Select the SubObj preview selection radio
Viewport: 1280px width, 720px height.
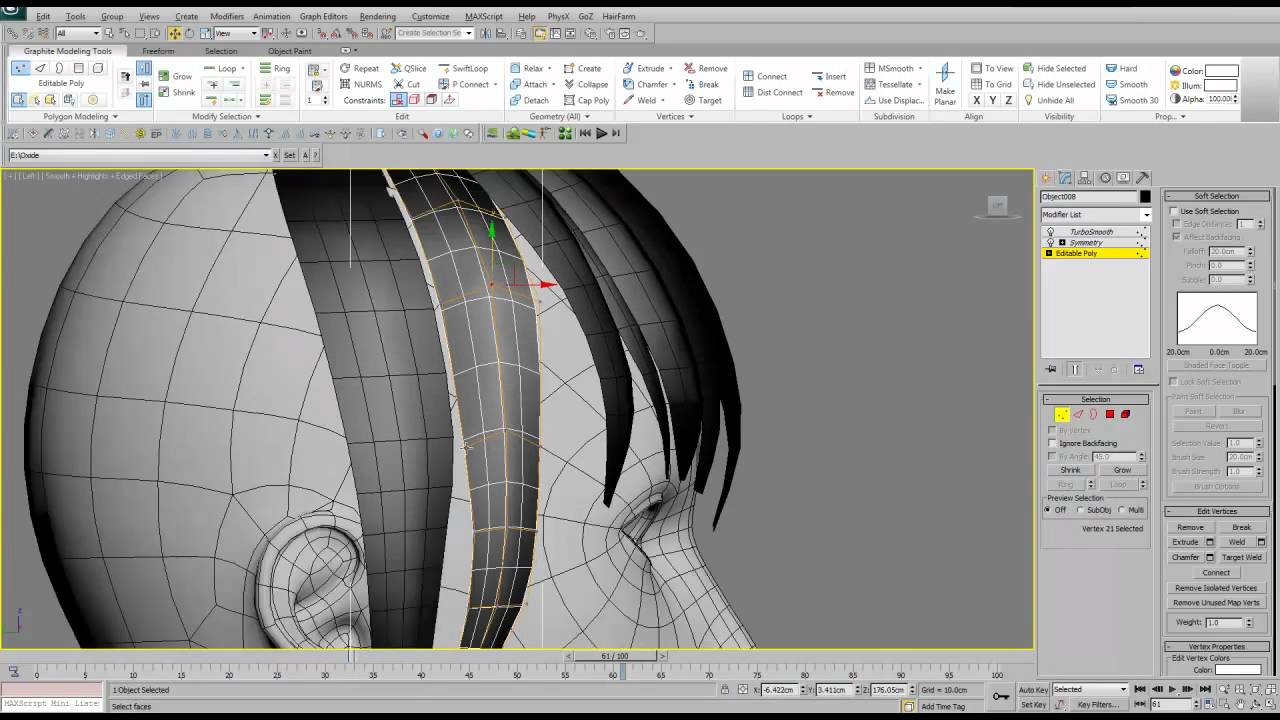tap(1081, 510)
